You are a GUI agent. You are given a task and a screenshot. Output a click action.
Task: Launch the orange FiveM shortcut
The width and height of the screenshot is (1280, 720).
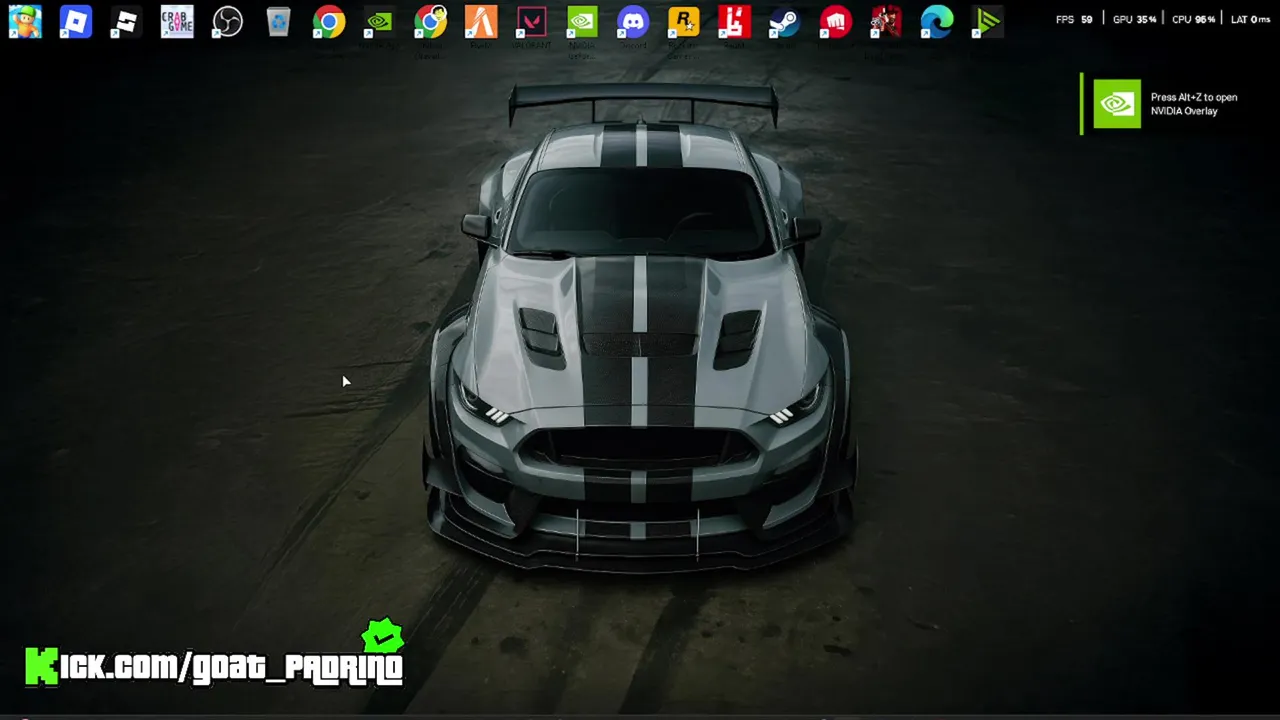tap(481, 21)
